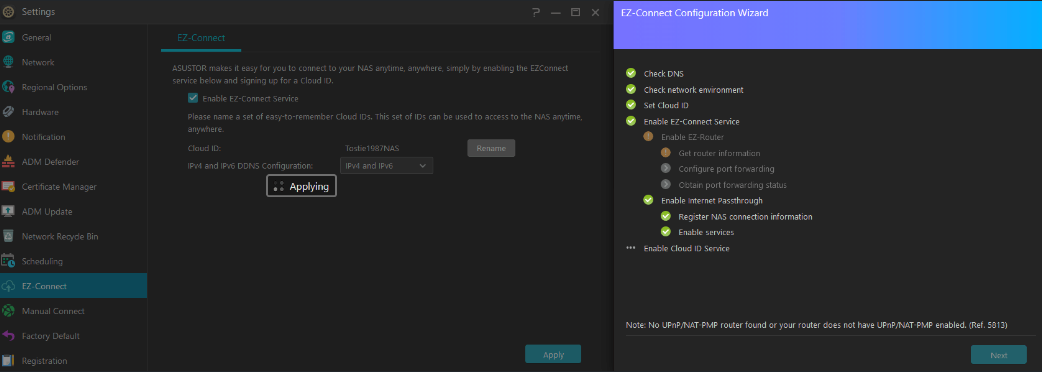This screenshot has height=372, width=1042.
Task: Open Network Recycle Bin icon
Action: click(x=8, y=236)
